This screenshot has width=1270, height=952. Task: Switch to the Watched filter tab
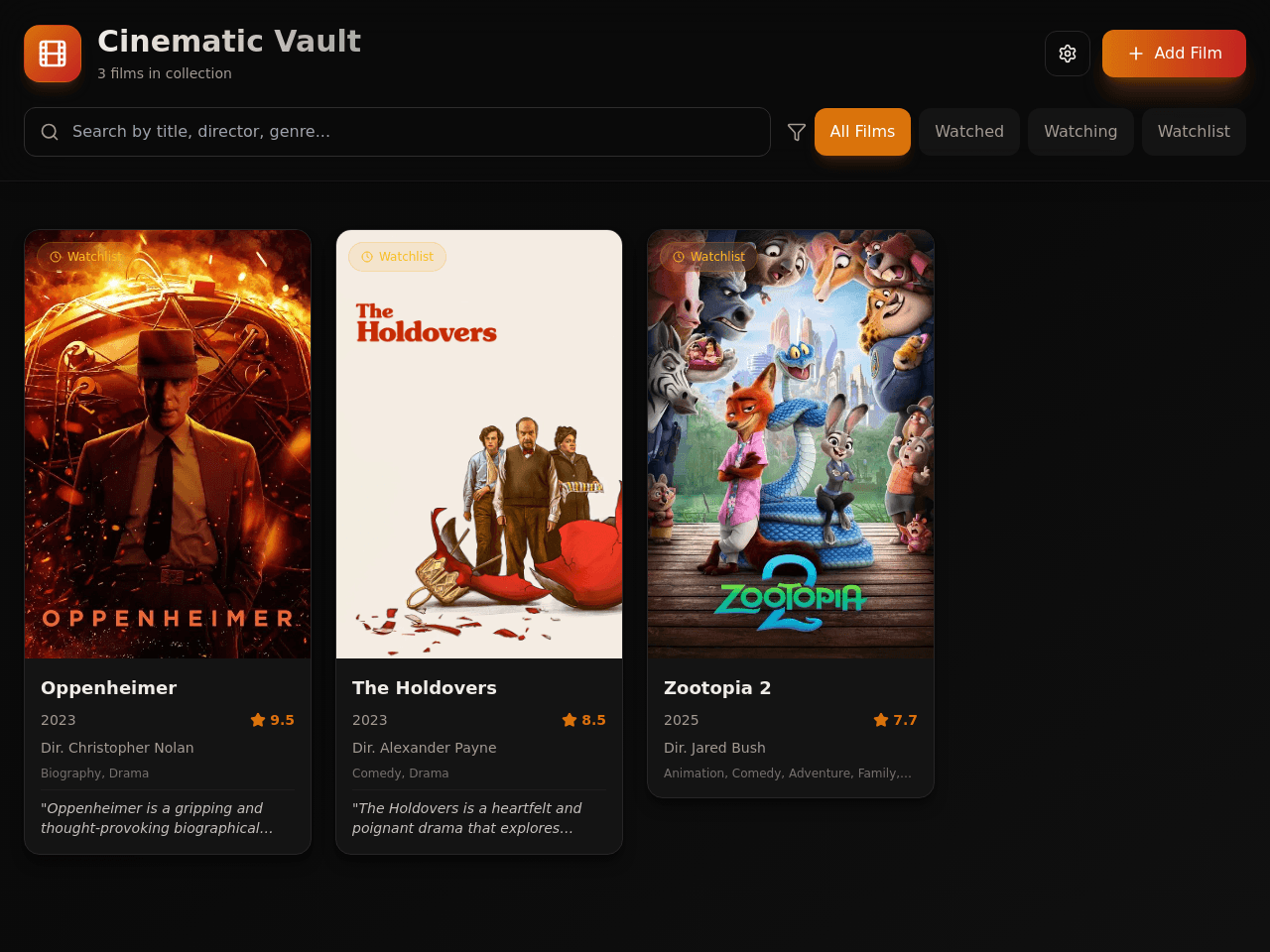[x=969, y=132]
